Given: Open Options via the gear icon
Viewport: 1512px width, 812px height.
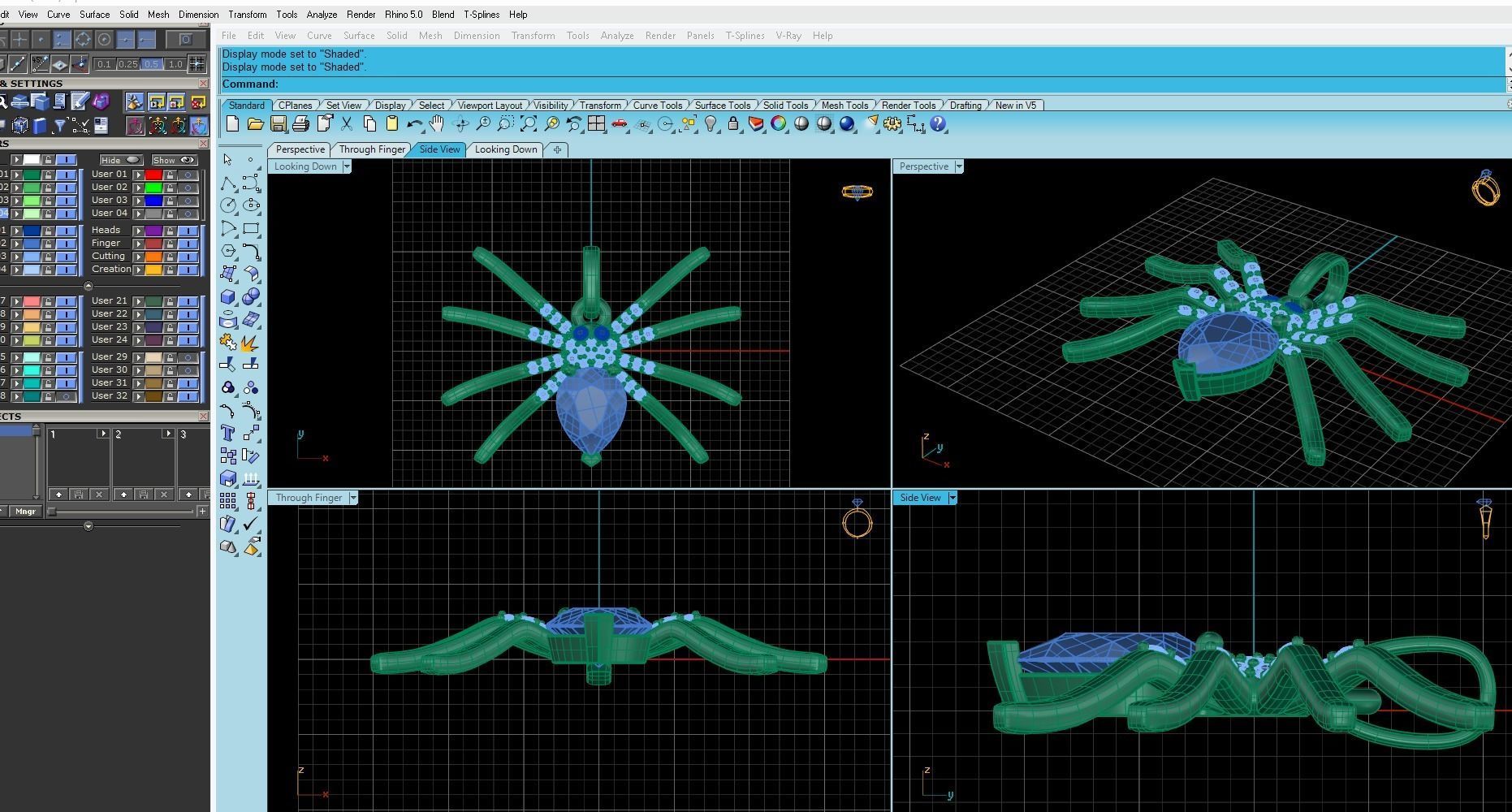Looking at the screenshot, I should tap(892, 123).
